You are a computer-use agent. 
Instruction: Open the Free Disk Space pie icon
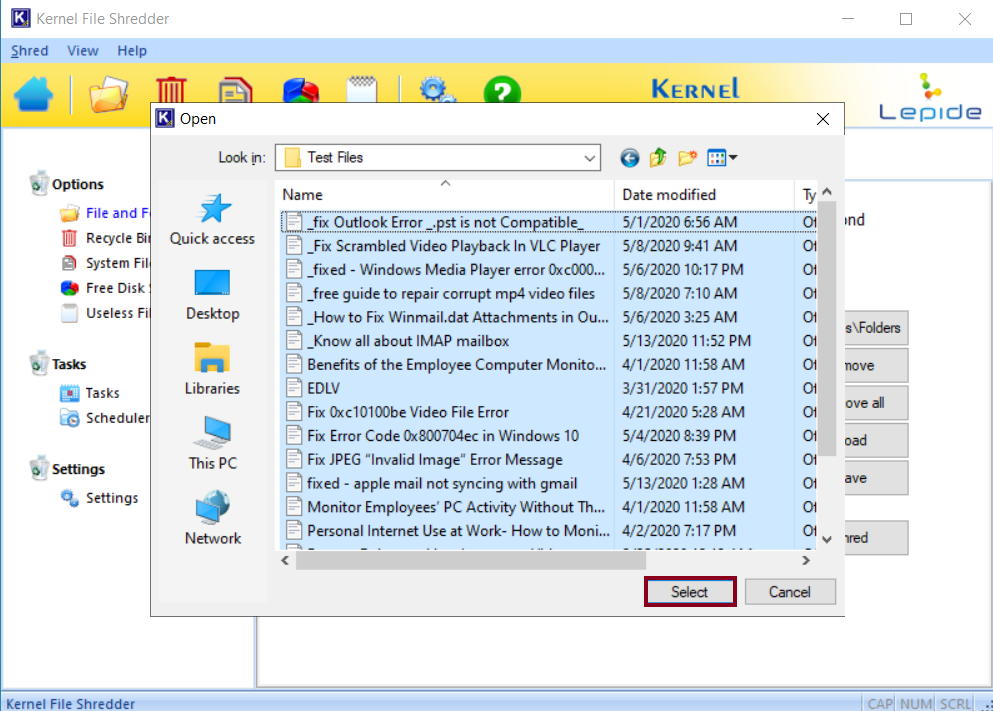[301, 91]
